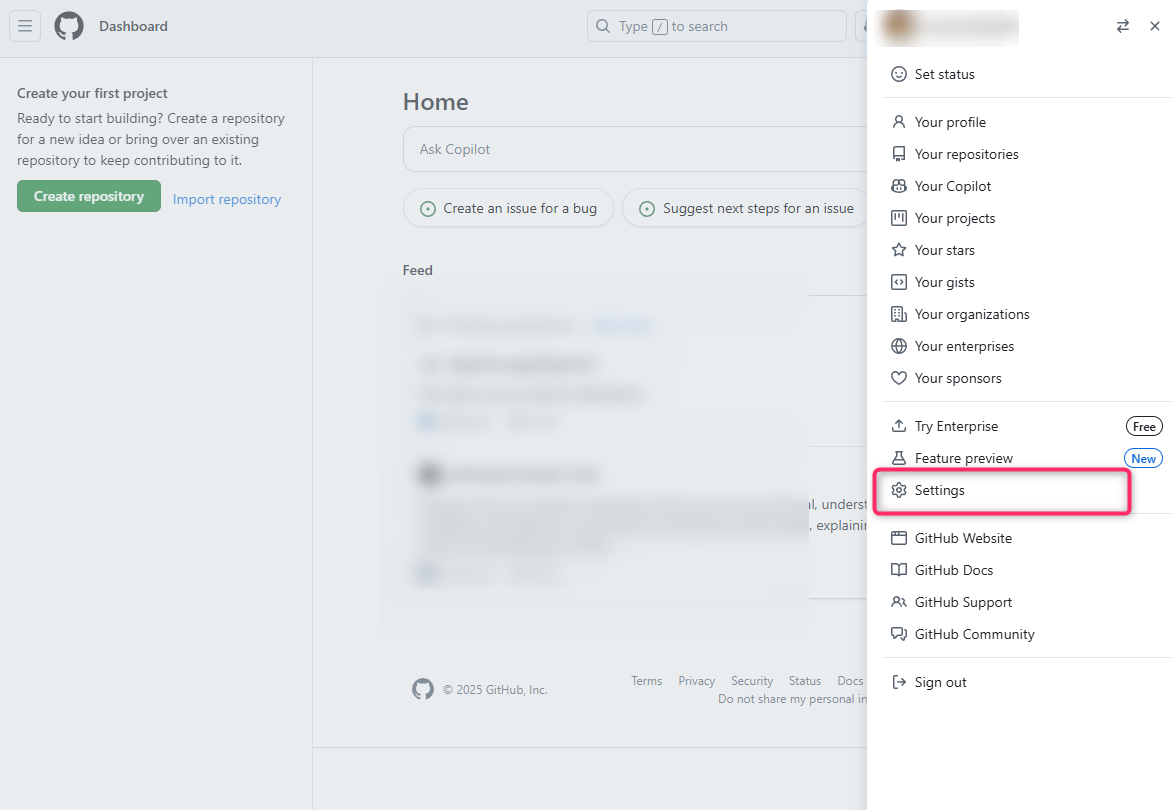Choose Feature preview menu entry

[x=1026, y=458]
